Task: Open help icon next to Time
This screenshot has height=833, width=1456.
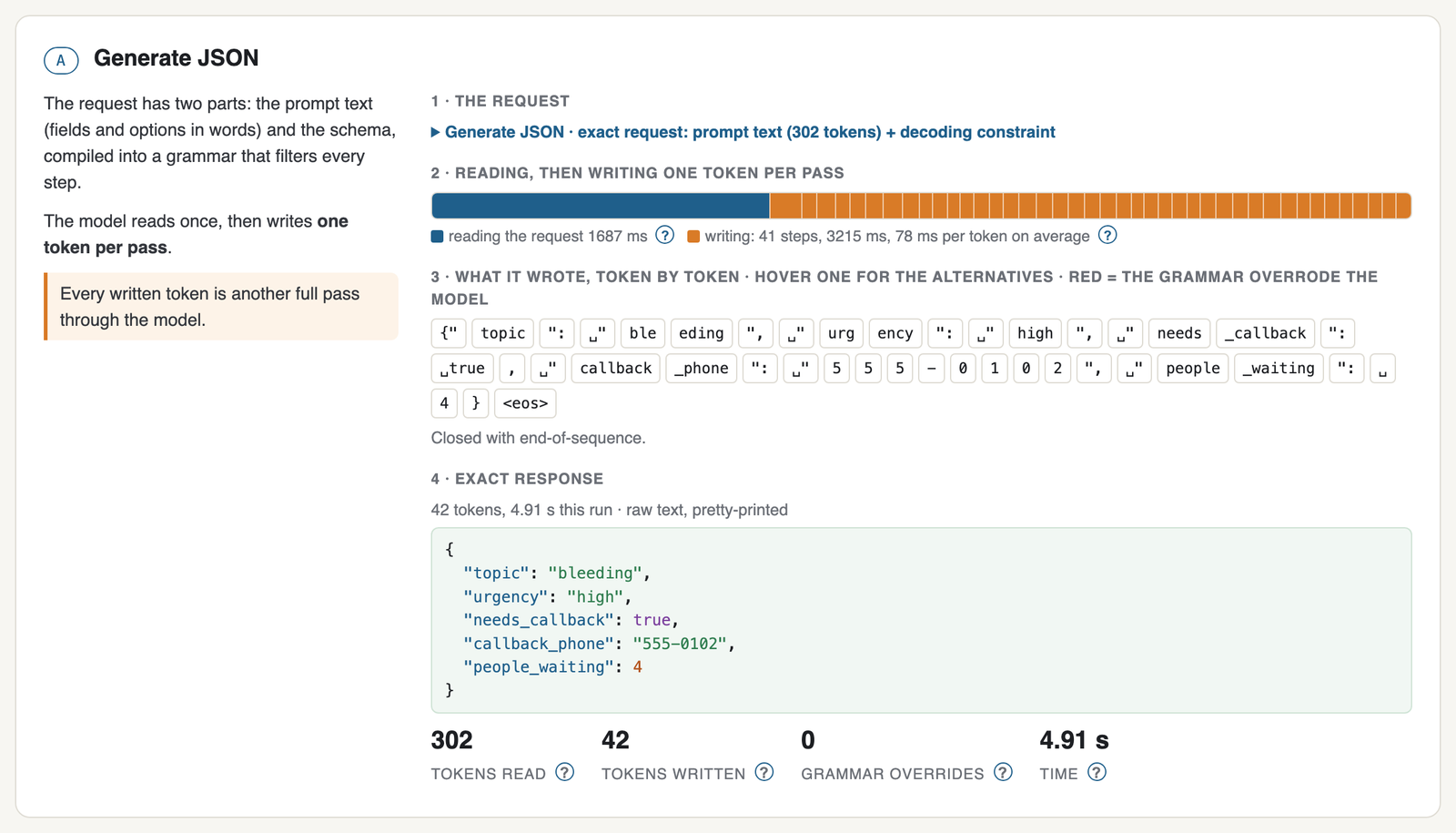Action: pyautogui.click(x=1097, y=772)
